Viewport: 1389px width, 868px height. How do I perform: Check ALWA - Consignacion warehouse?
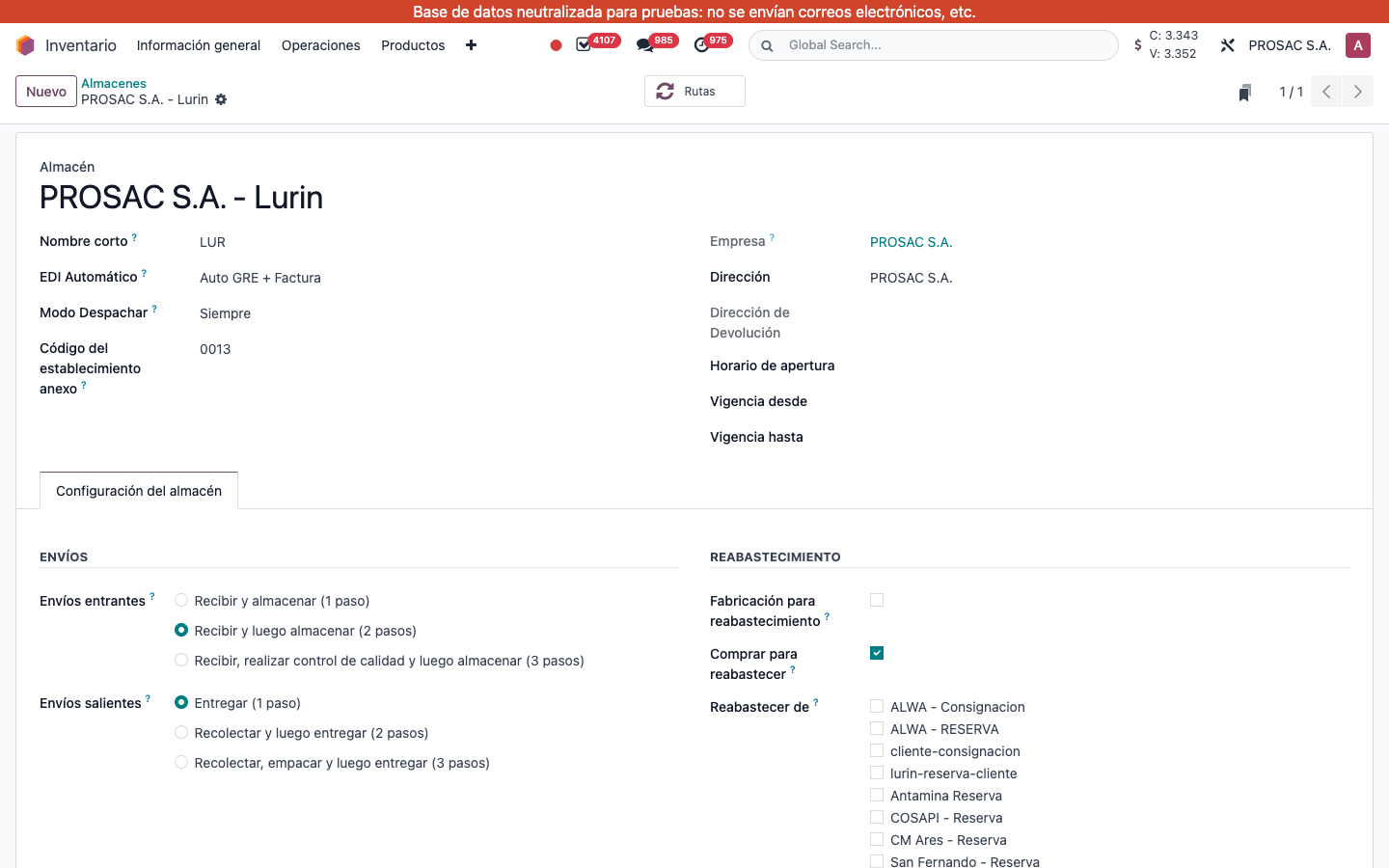[x=877, y=706]
